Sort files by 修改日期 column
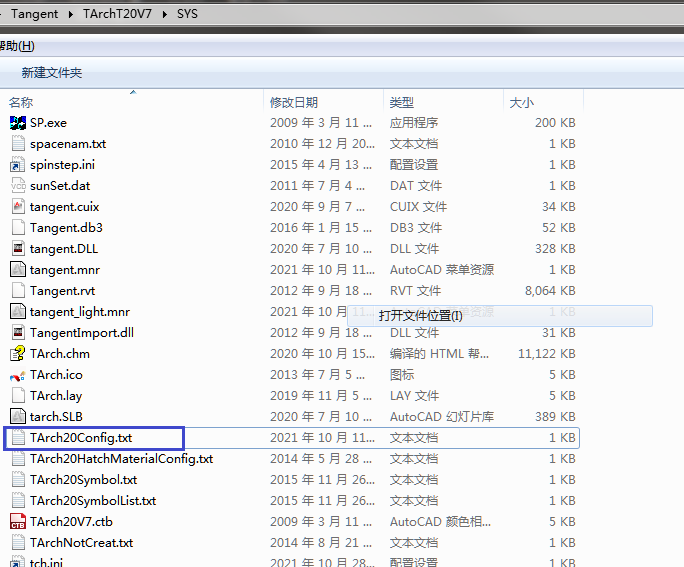 (x=294, y=102)
